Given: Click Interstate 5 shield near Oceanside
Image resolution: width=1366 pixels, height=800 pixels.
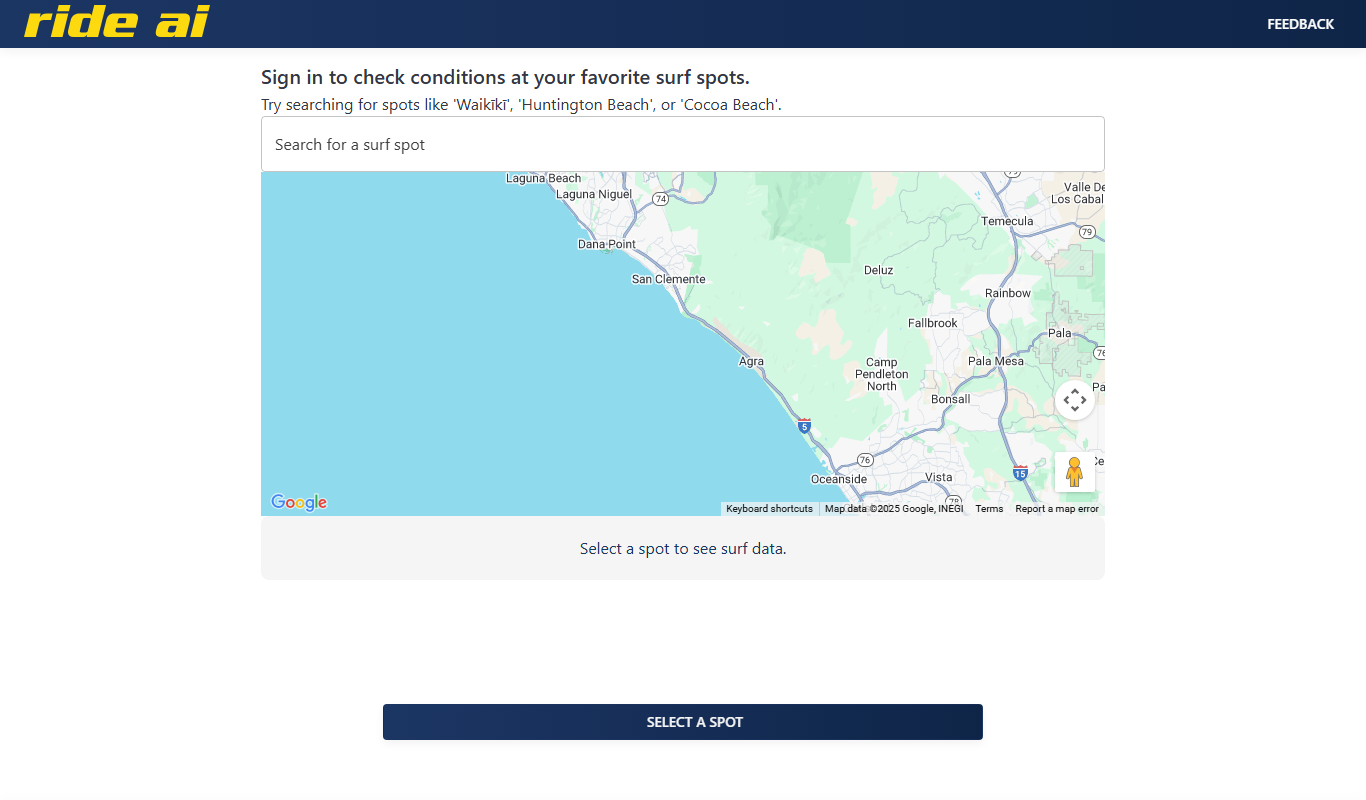Looking at the screenshot, I should point(804,425).
